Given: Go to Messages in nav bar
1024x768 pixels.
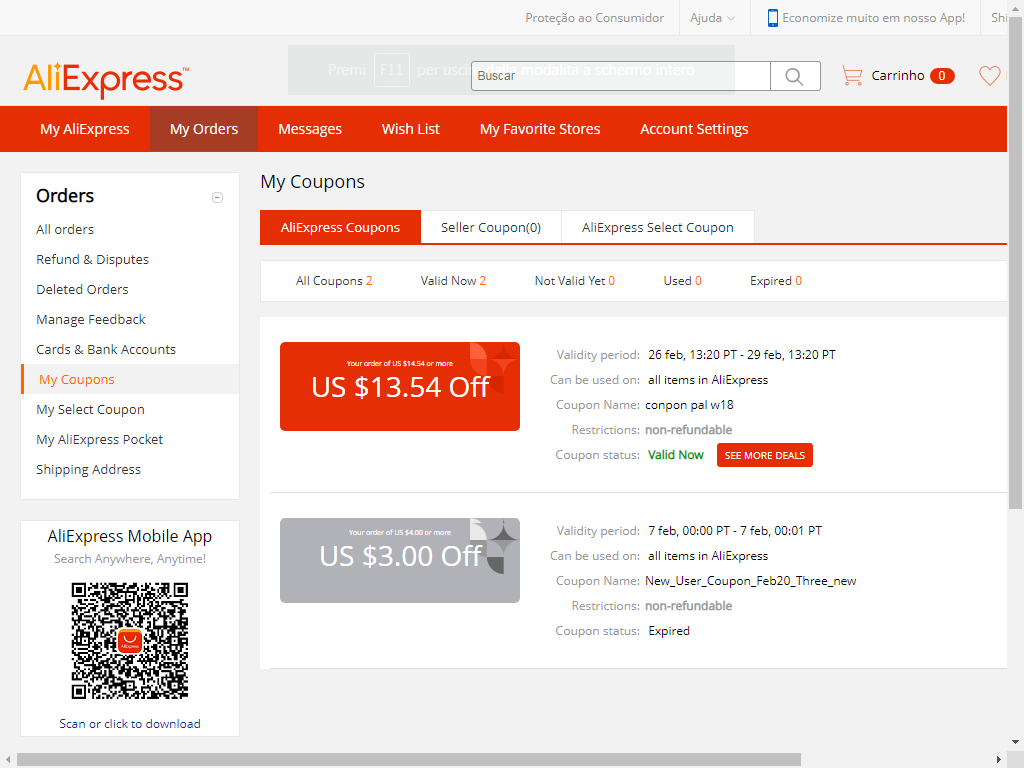Looking at the screenshot, I should [x=310, y=129].
